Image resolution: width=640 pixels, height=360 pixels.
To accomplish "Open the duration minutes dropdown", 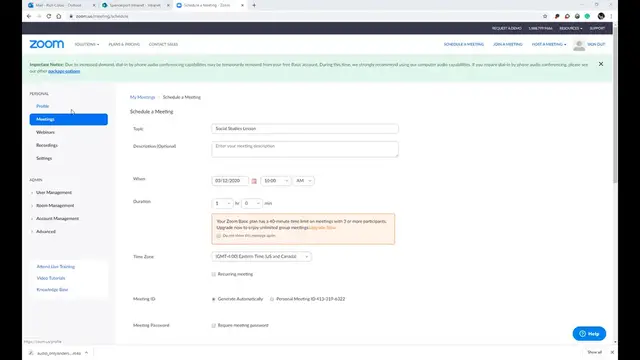I will tap(251, 203).
